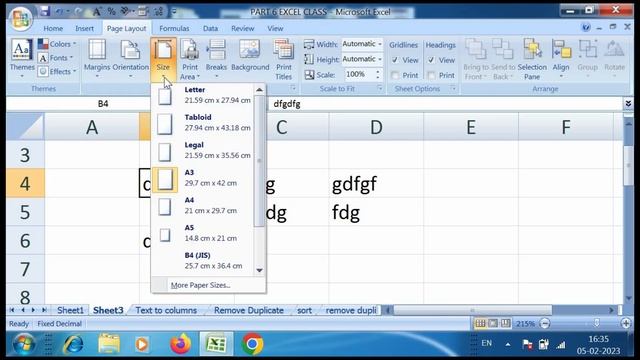Select column E header

click(471, 127)
